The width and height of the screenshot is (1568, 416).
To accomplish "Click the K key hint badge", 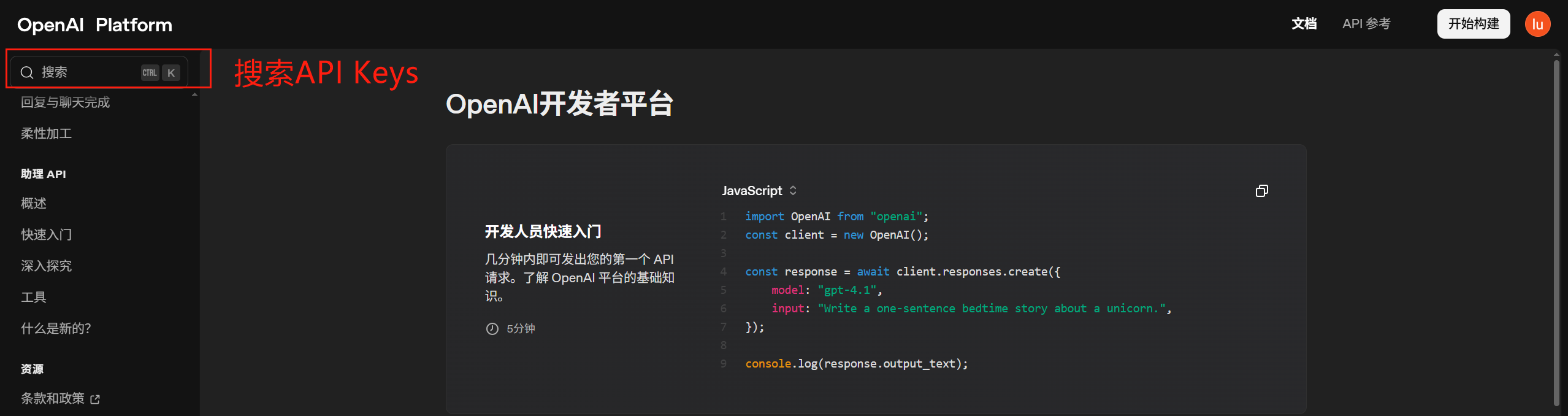I will point(171,72).
